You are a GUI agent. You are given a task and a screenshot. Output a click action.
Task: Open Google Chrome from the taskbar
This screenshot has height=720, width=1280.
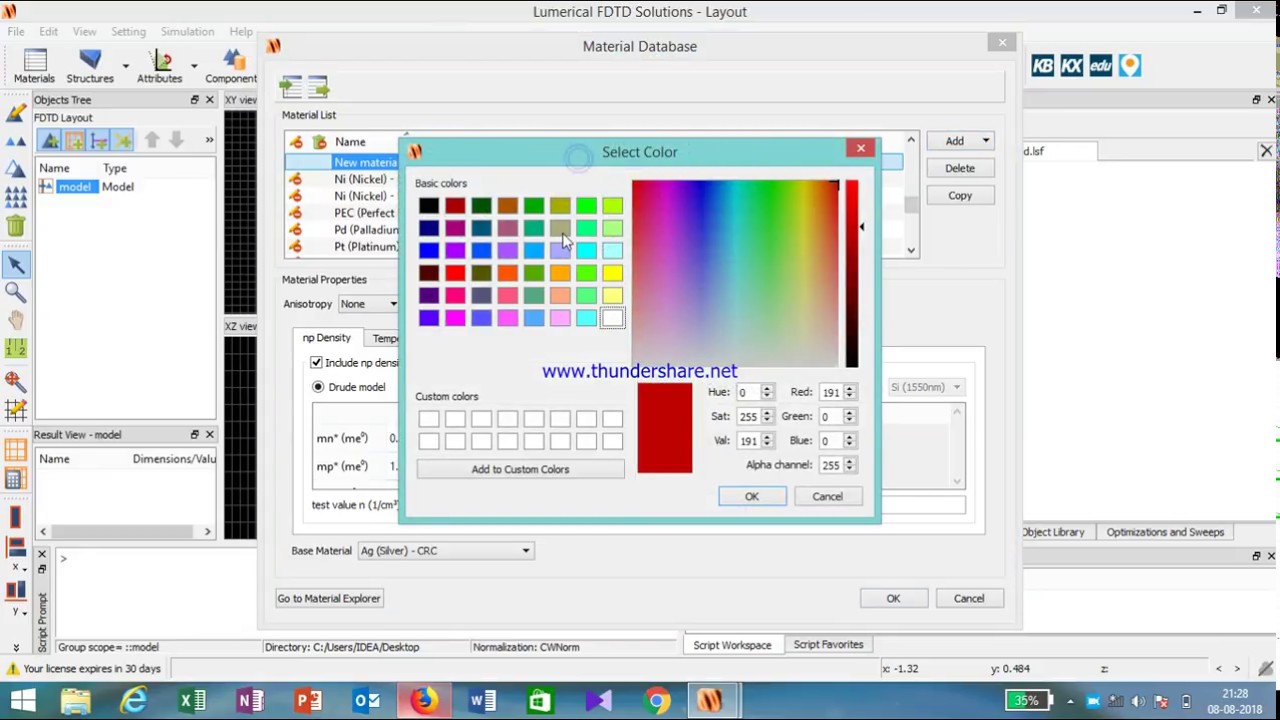point(657,701)
